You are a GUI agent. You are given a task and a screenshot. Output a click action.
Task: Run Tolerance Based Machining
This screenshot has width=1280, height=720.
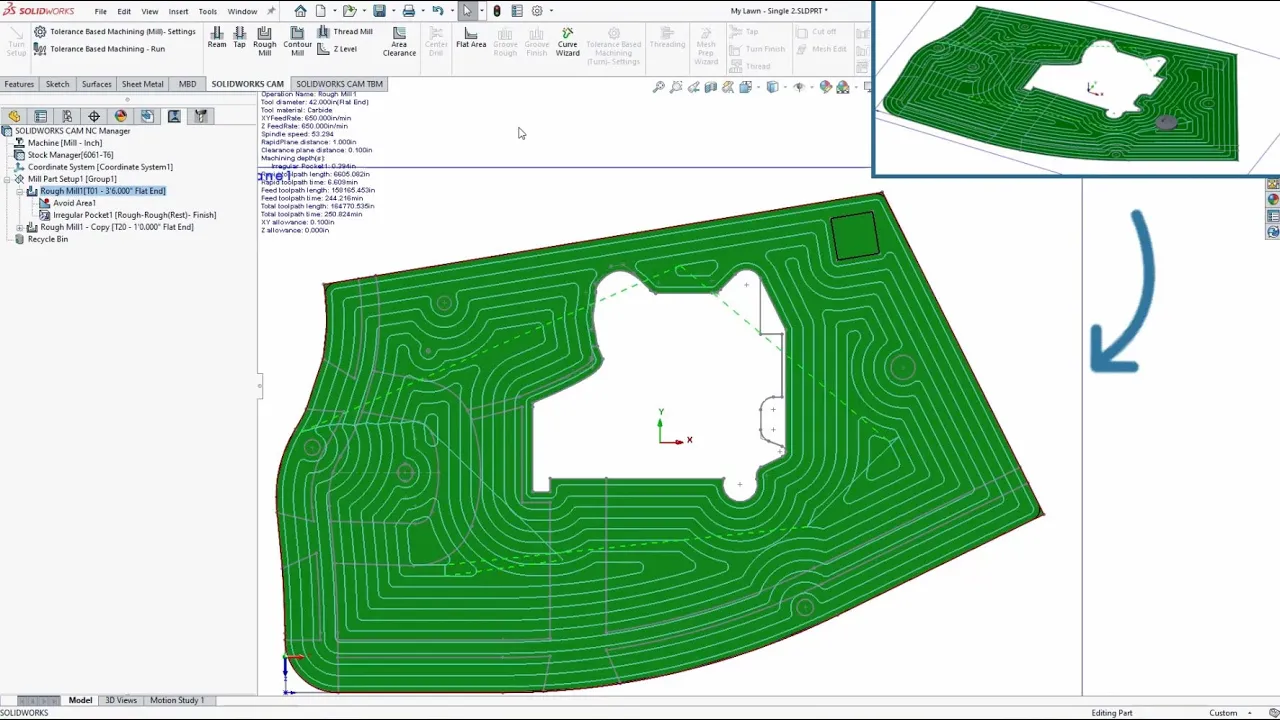coord(99,48)
